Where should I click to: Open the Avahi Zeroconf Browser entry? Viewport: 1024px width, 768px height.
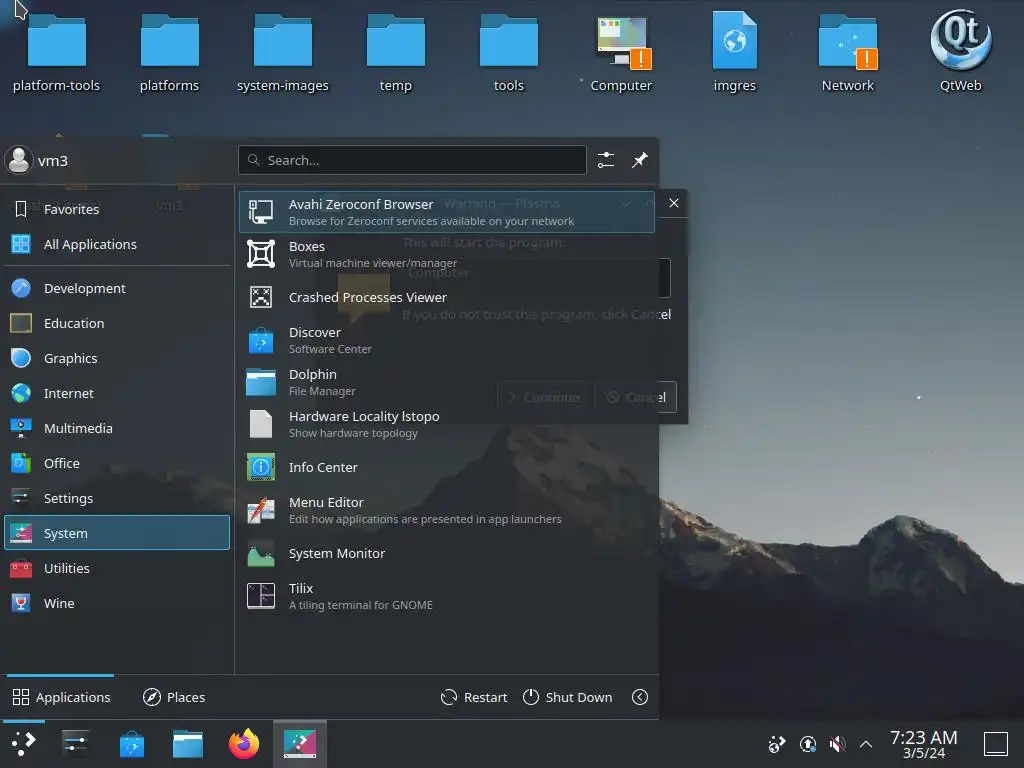tap(447, 212)
